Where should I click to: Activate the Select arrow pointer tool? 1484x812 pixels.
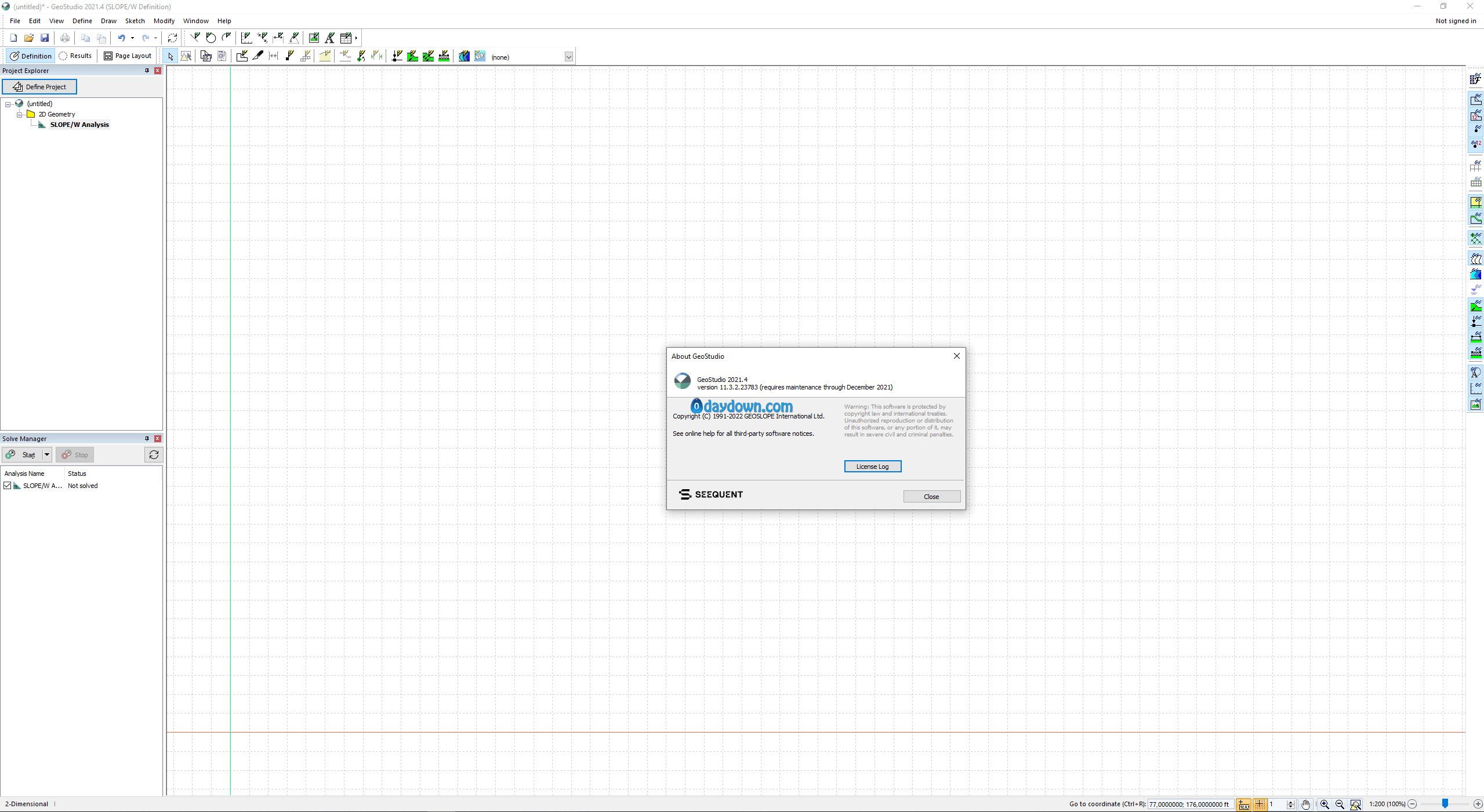click(170, 56)
